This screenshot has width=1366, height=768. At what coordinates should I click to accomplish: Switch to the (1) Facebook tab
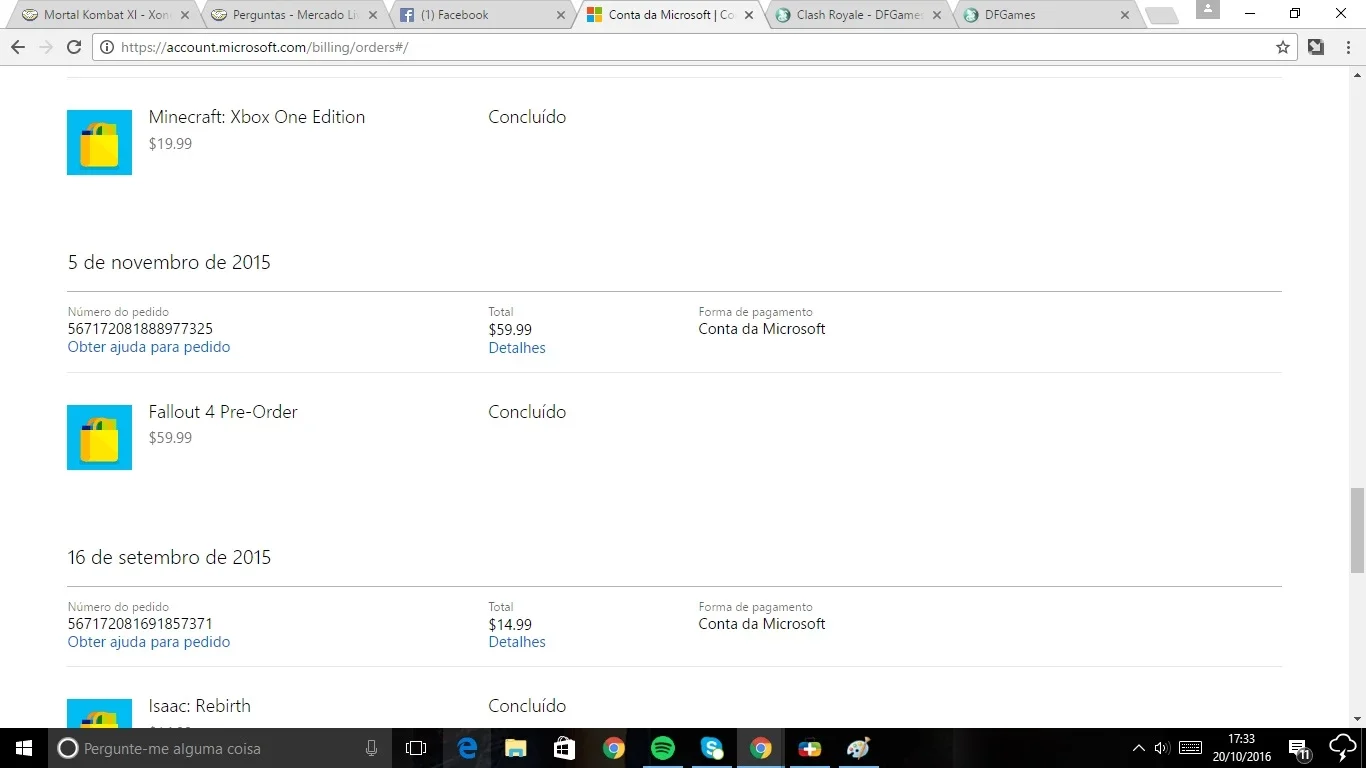(484, 15)
